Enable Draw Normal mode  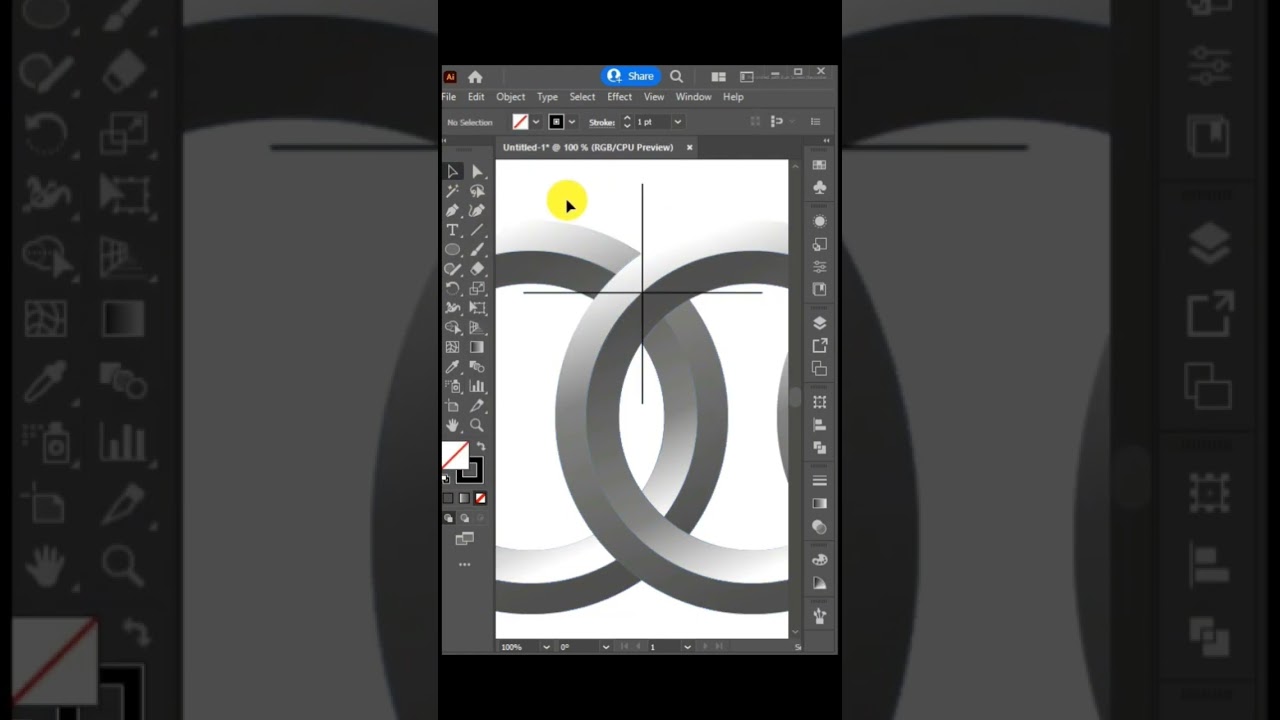[x=448, y=518]
